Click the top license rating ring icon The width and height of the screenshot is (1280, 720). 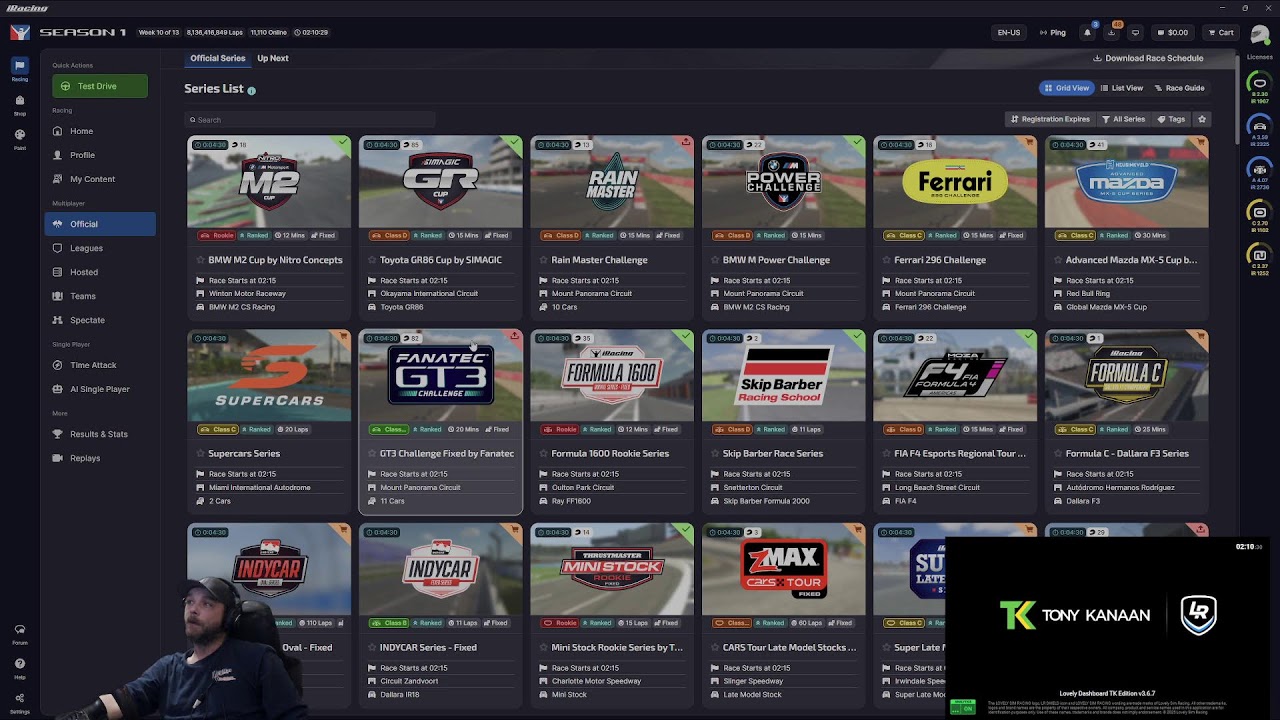tap(1260, 83)
